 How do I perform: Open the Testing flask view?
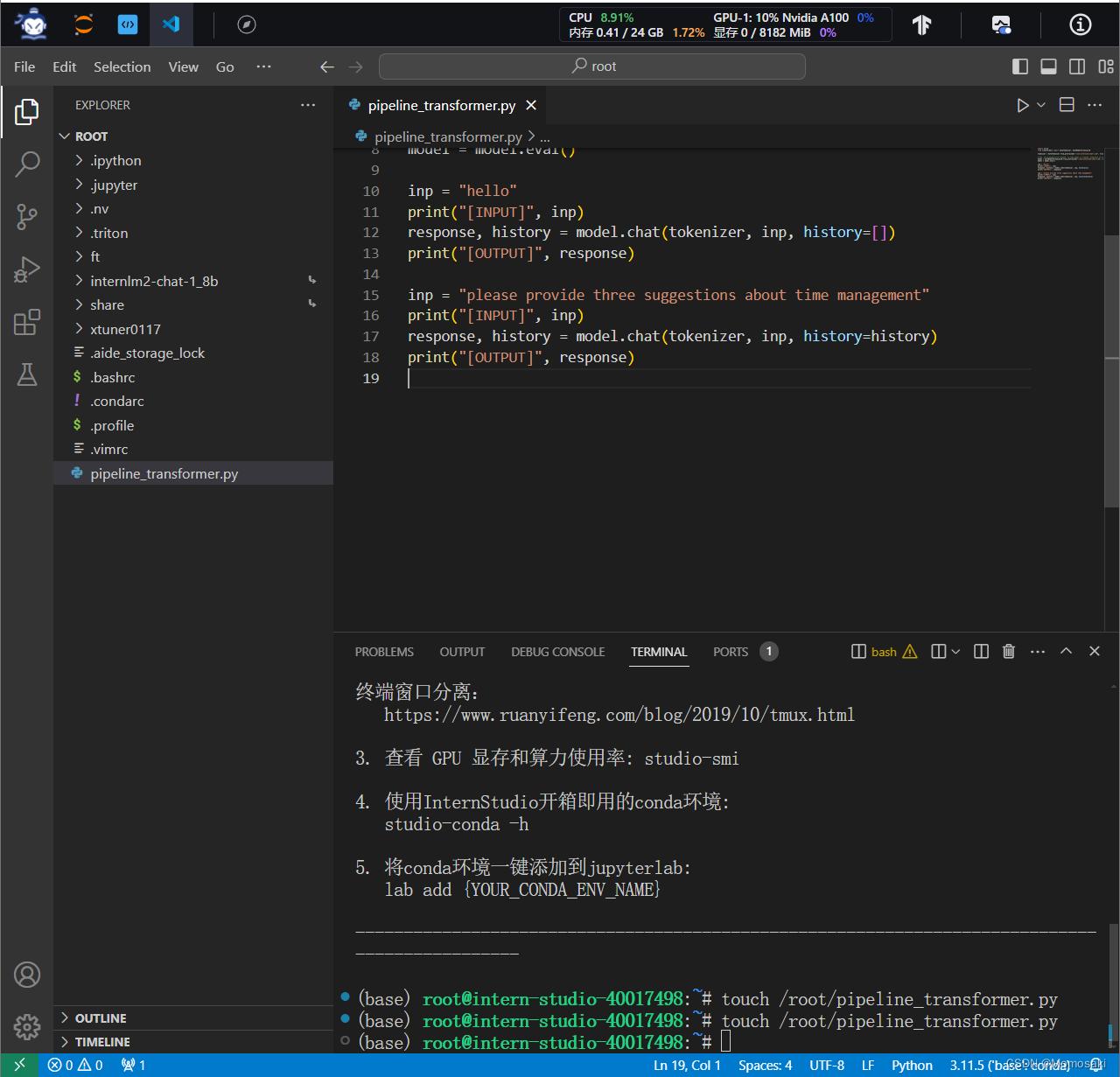27,374
